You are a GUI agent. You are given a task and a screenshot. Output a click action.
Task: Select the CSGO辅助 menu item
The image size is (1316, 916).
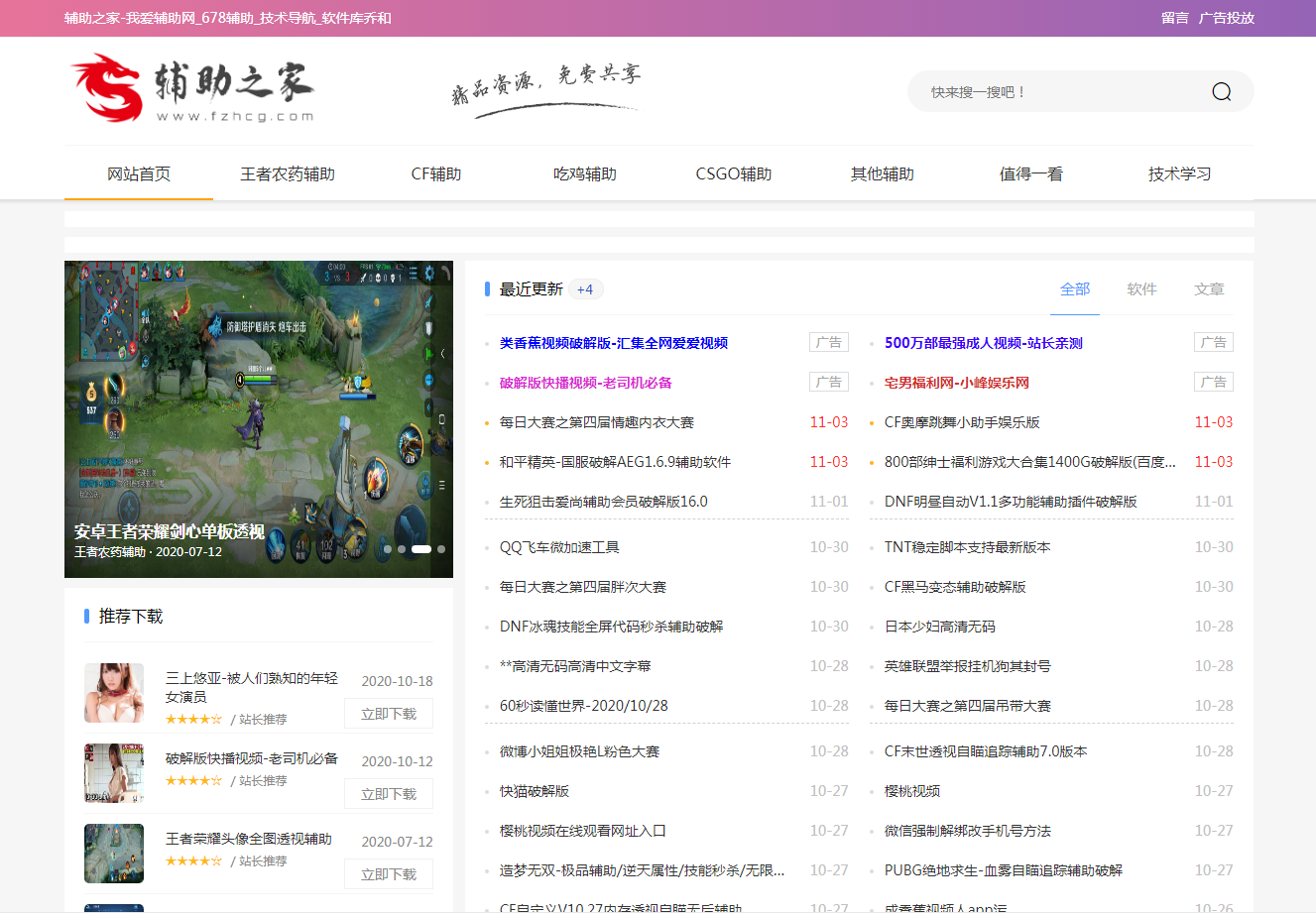click(x=734, y=174)
